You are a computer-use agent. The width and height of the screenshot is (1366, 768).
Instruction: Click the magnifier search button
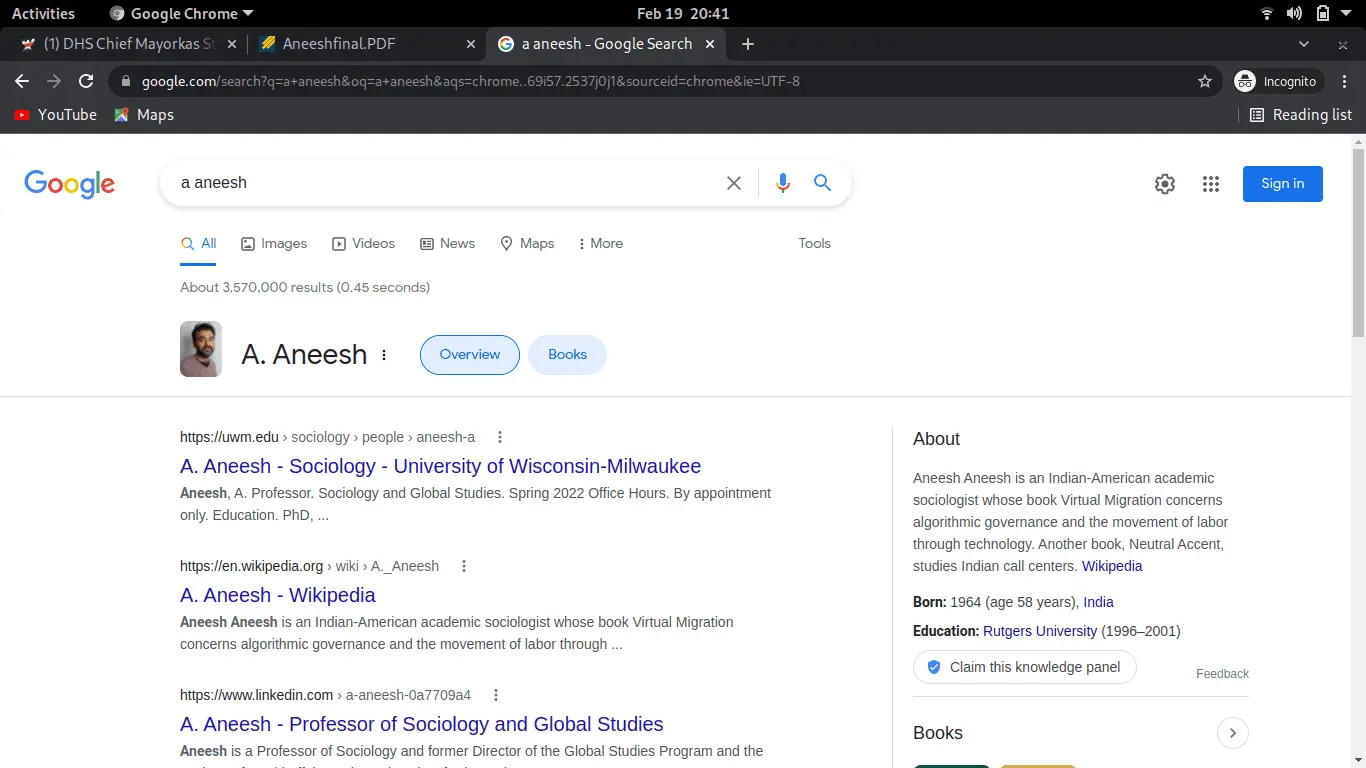point(822,183)
